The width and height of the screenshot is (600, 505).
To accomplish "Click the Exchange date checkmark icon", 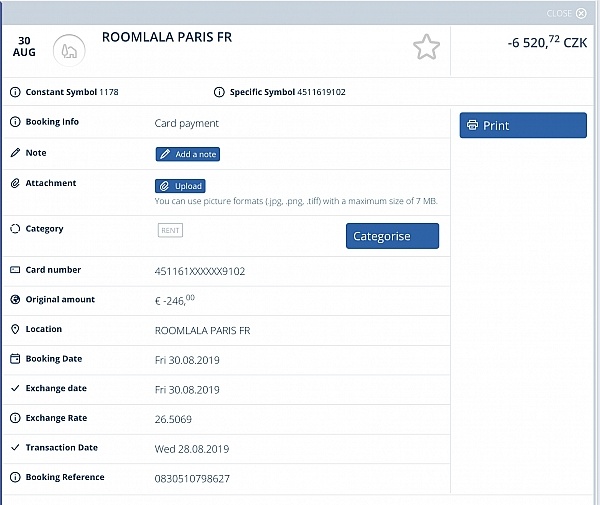I will (x=15, y=388).
